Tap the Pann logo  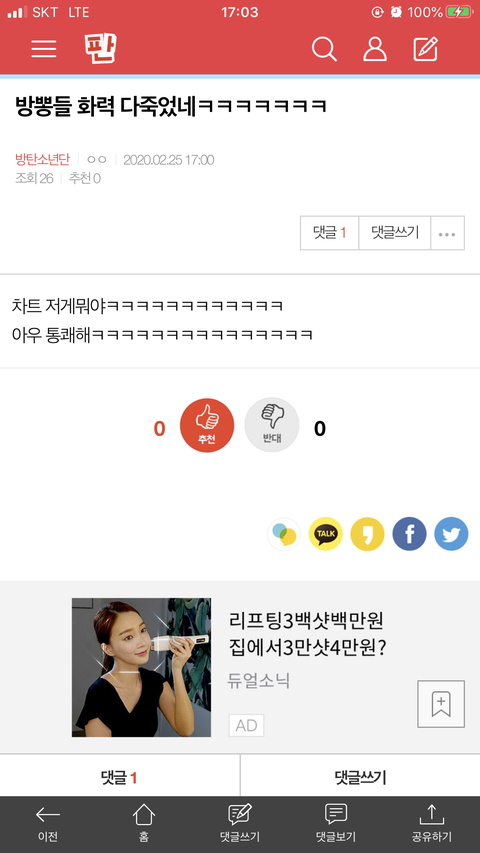tap(101, 49)
